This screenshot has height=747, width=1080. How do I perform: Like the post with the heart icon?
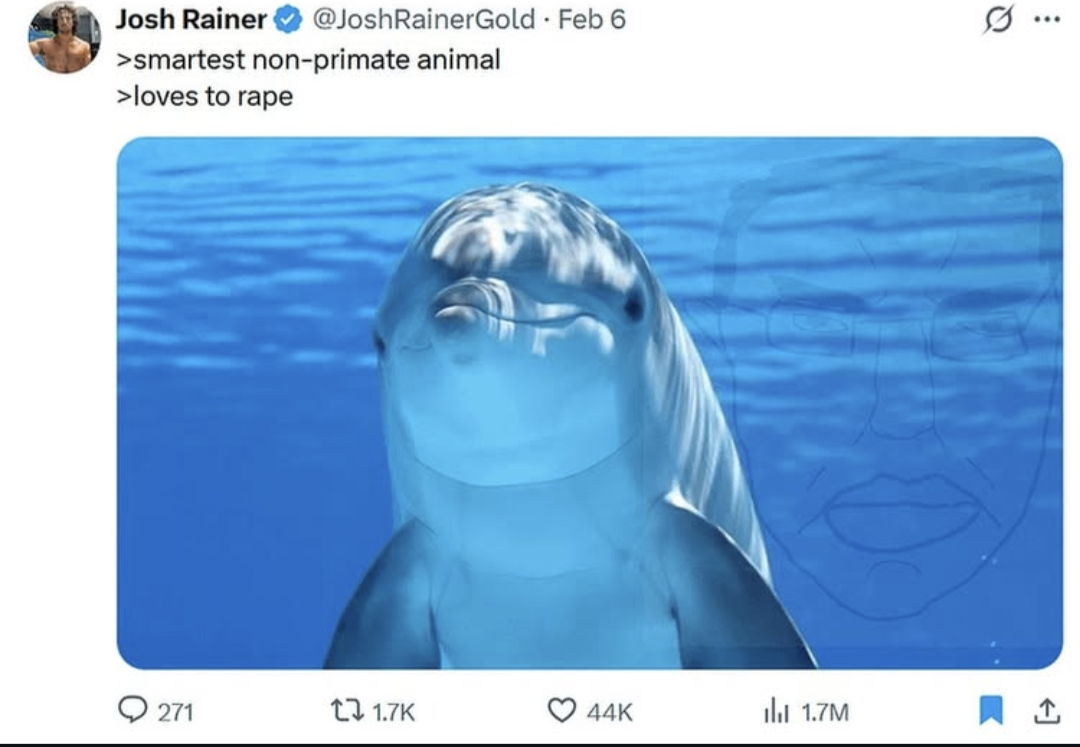point(563,710)
